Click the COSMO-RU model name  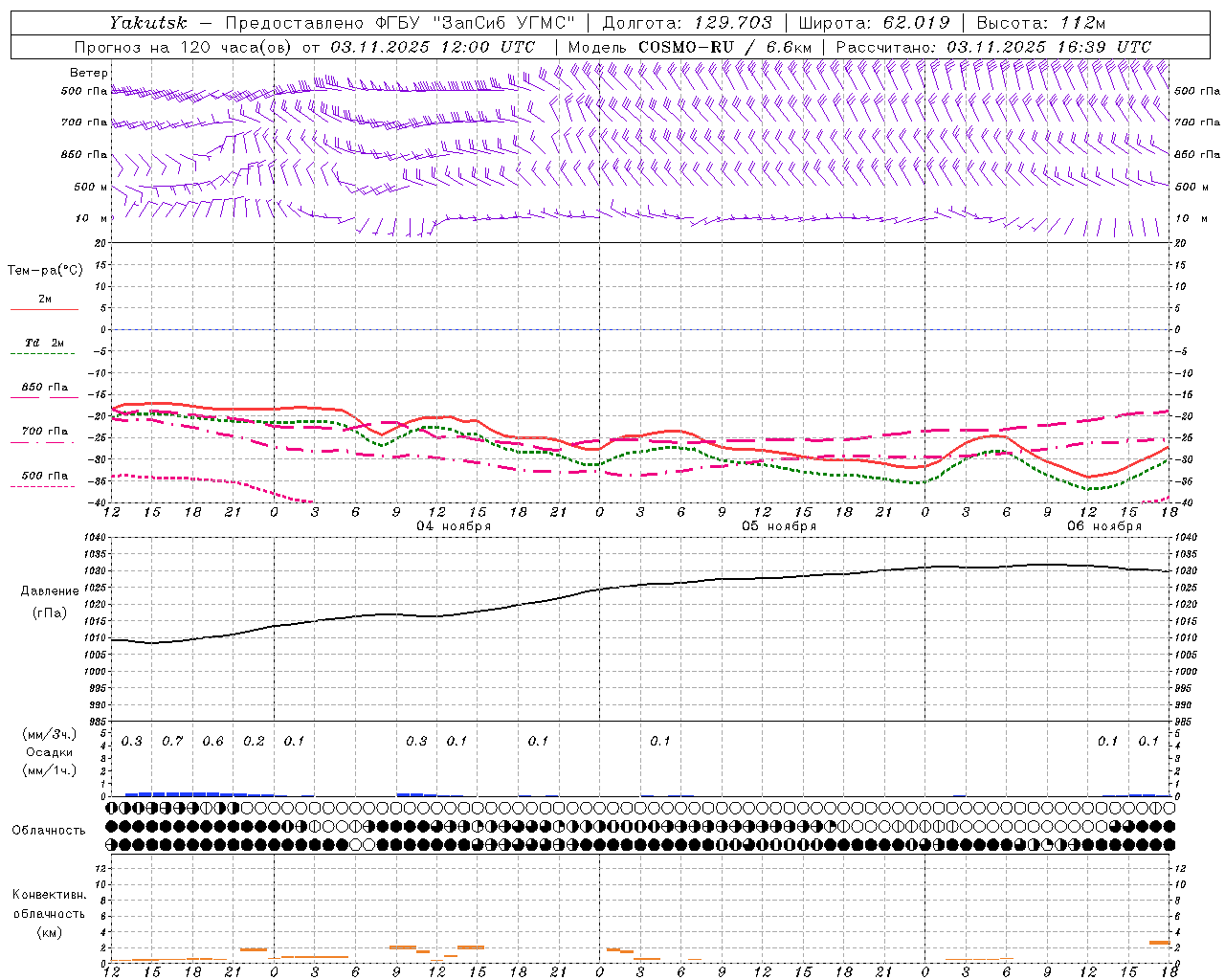pos(685,47)
